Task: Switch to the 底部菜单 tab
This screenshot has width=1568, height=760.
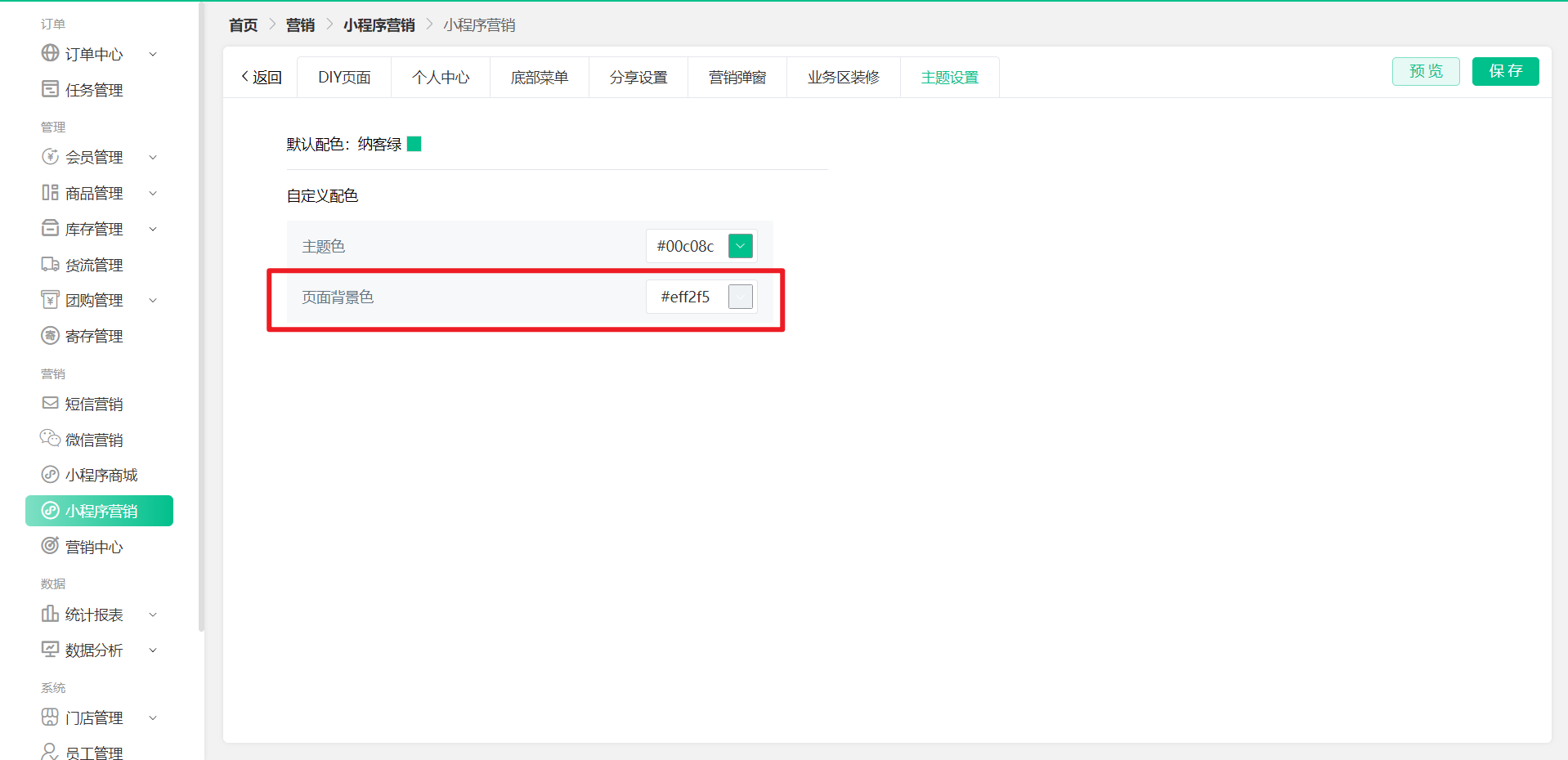Action: click(540, 77)
